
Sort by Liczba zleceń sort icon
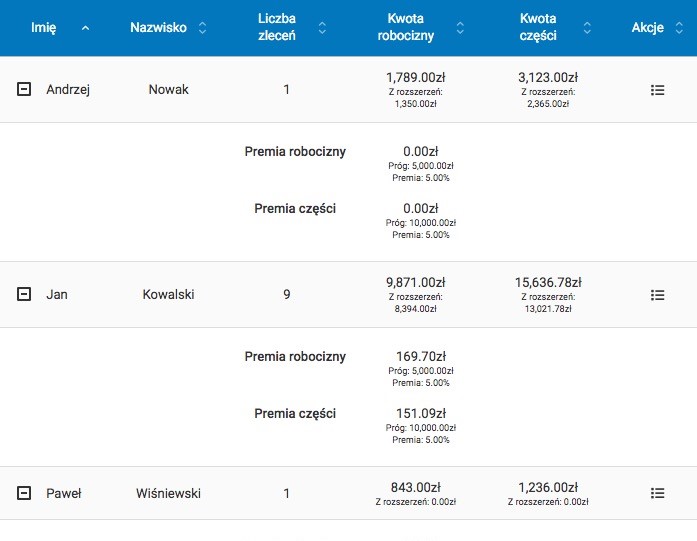322,28
